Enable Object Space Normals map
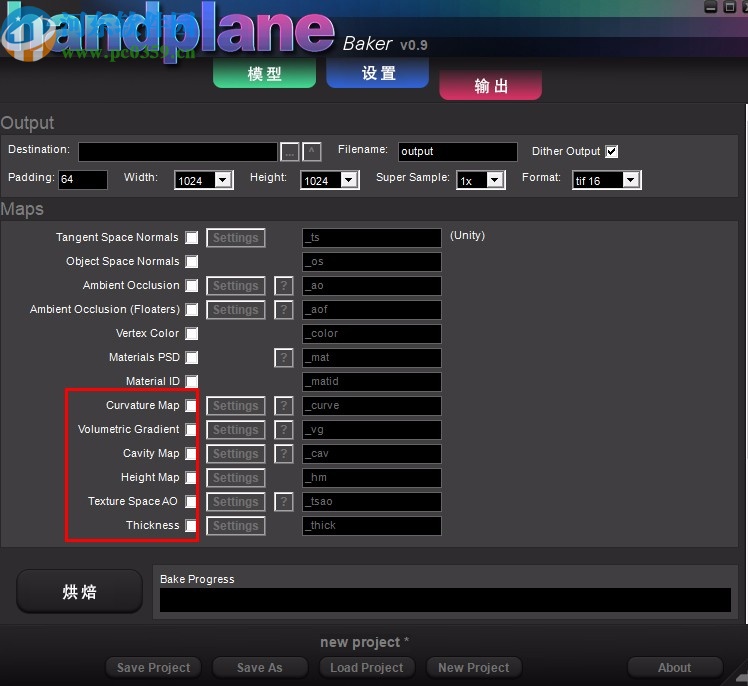Image resolution: width=748 pixels, height=686 pixels. click(x=192, y=261)
